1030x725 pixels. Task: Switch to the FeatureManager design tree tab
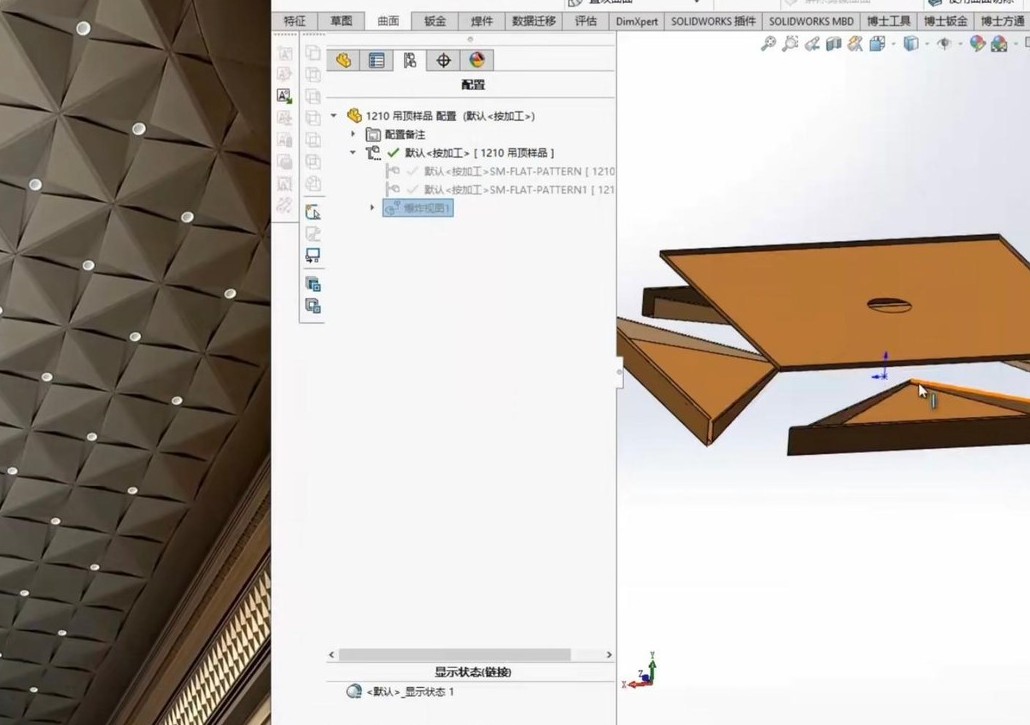(343, 60)
